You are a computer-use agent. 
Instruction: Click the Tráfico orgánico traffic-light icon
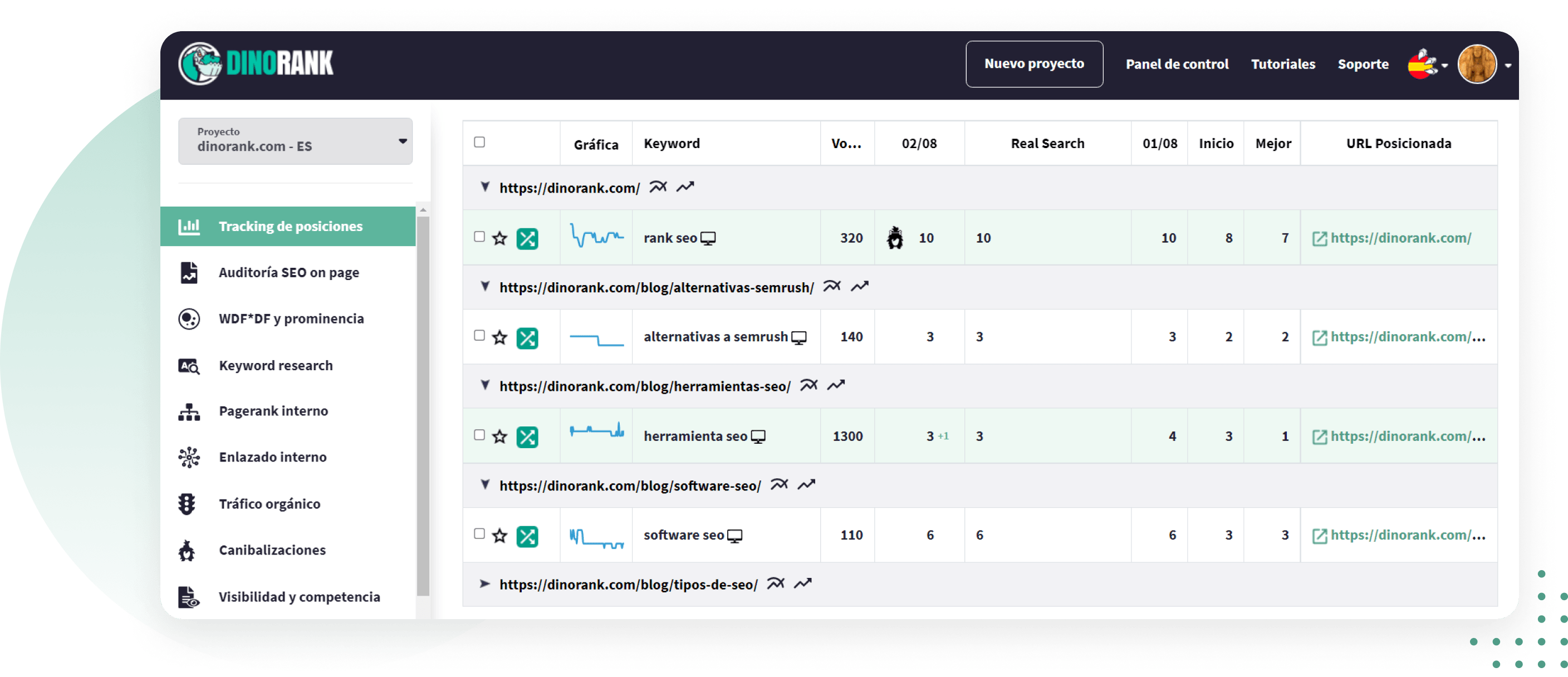coord(187,504)
